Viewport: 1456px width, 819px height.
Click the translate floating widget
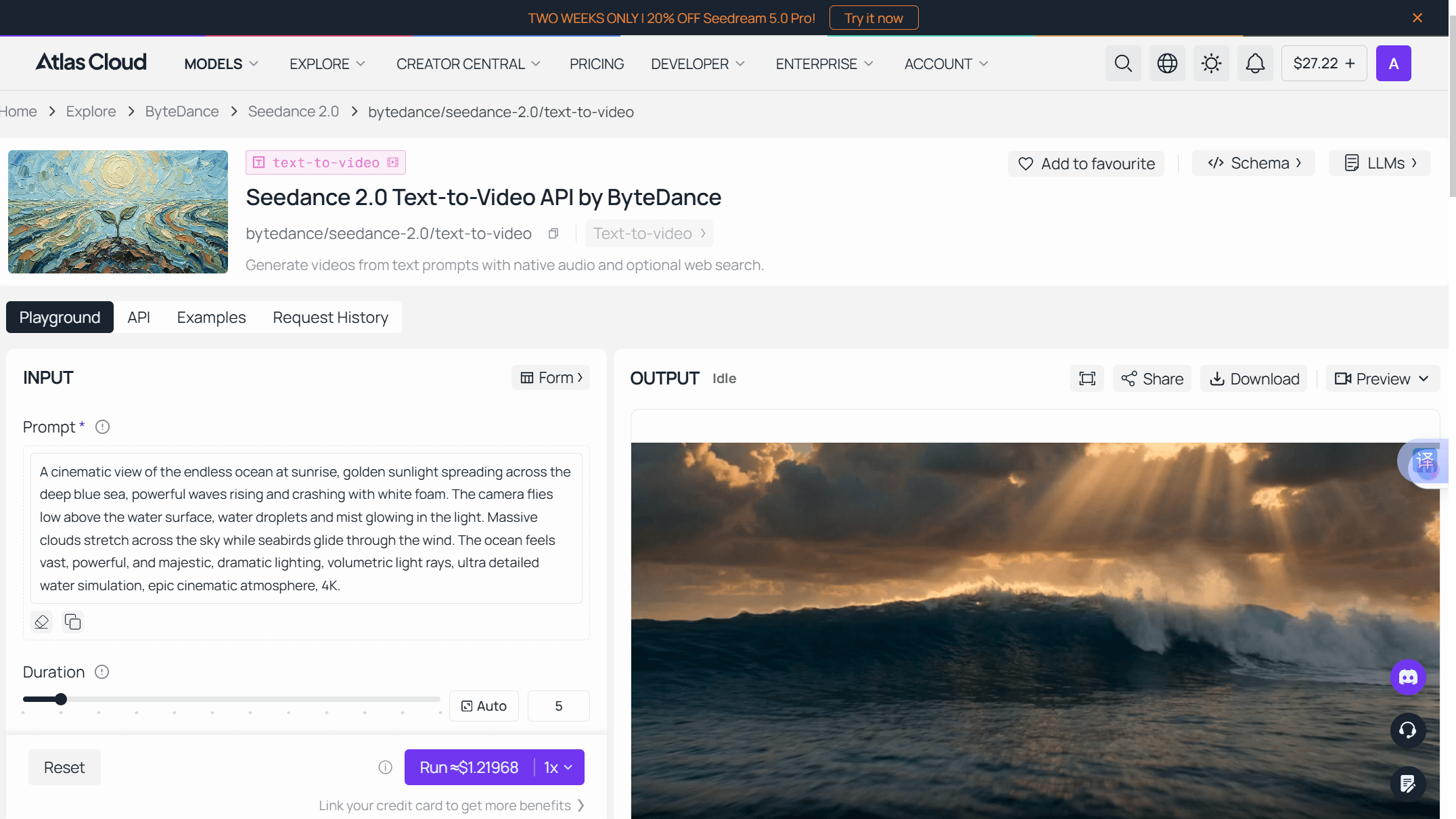pos(1424,462)
